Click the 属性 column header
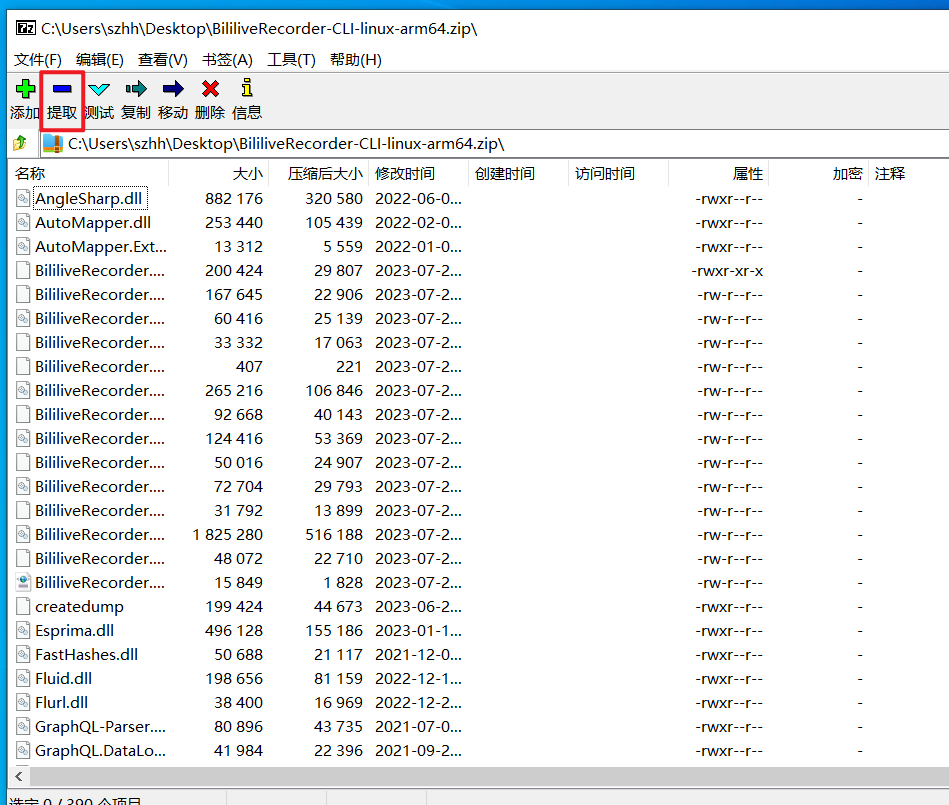 point(718,174)
